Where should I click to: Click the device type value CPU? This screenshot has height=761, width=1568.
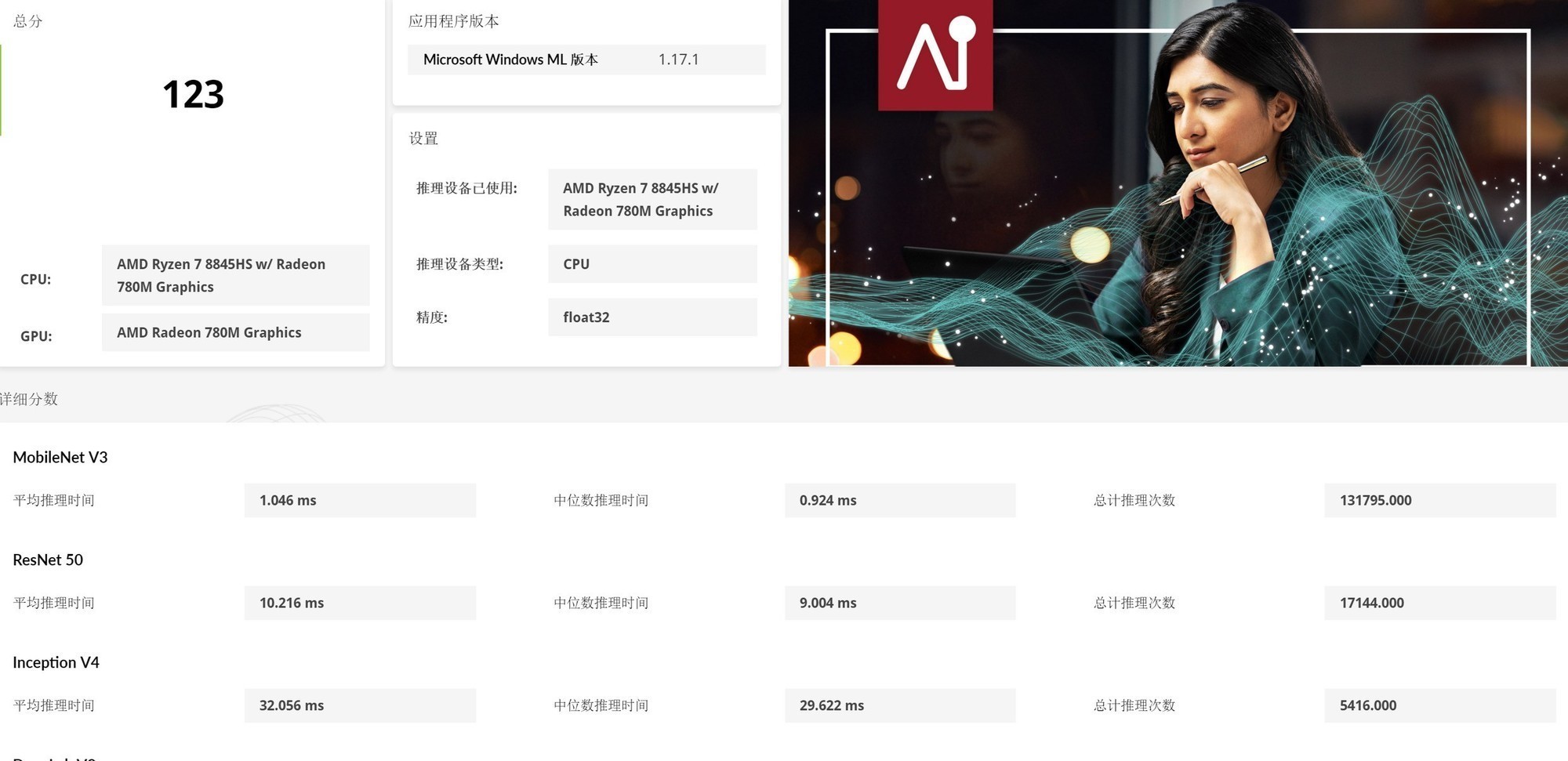coord(652,264)
